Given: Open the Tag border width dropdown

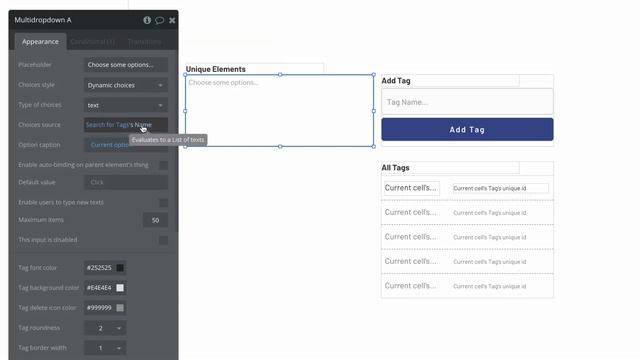Looking at the screenshot, I should click(x=105, y=348).
